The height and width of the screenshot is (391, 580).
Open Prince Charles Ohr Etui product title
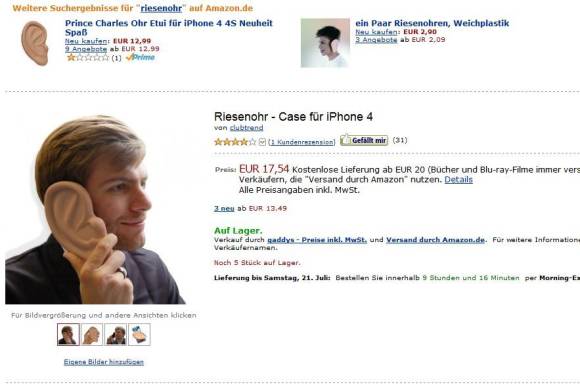pos(169,27)
